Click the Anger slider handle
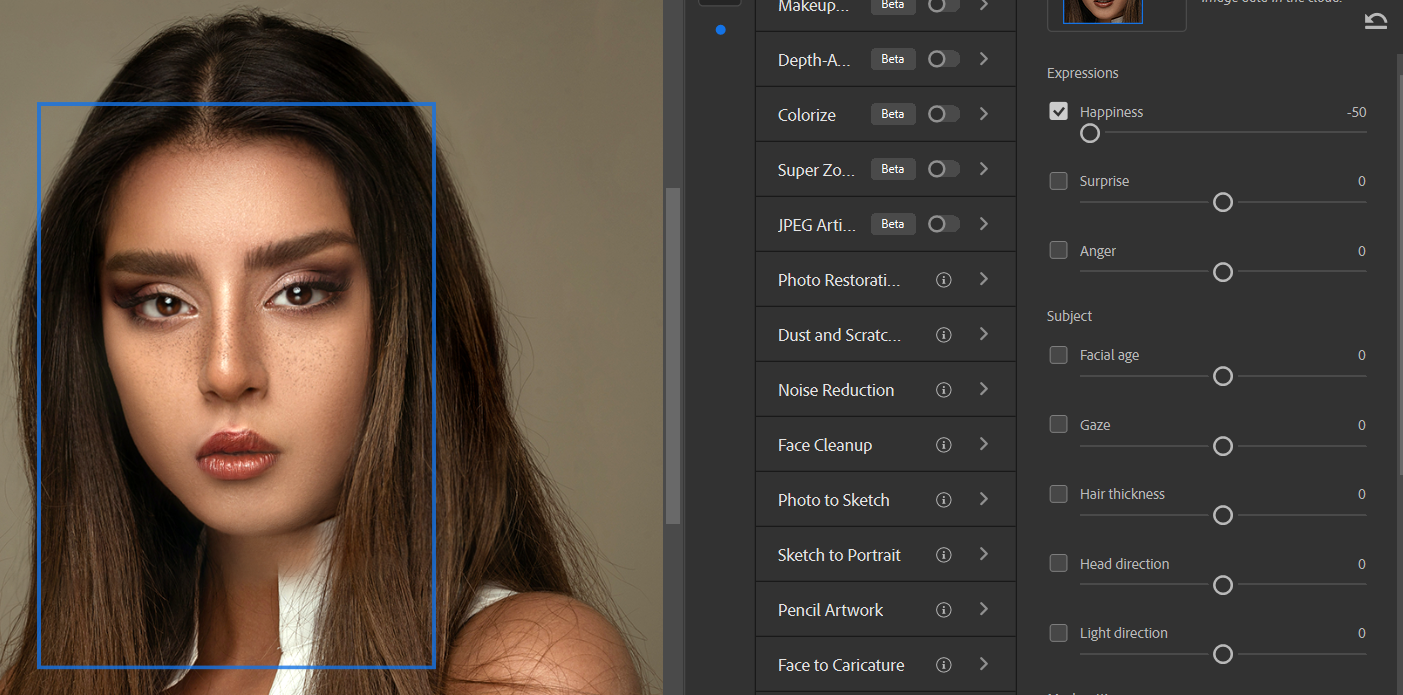Image resolution: width=1403 pixels, height=695 pixels. 1222,272
